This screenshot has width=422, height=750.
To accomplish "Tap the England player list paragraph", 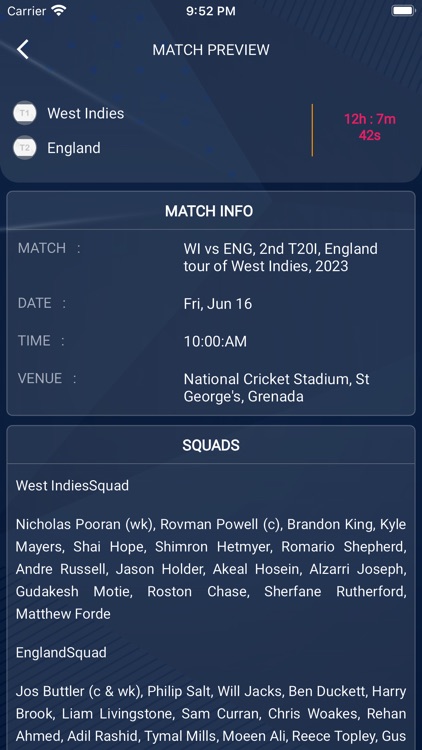I will click(211, 714).
